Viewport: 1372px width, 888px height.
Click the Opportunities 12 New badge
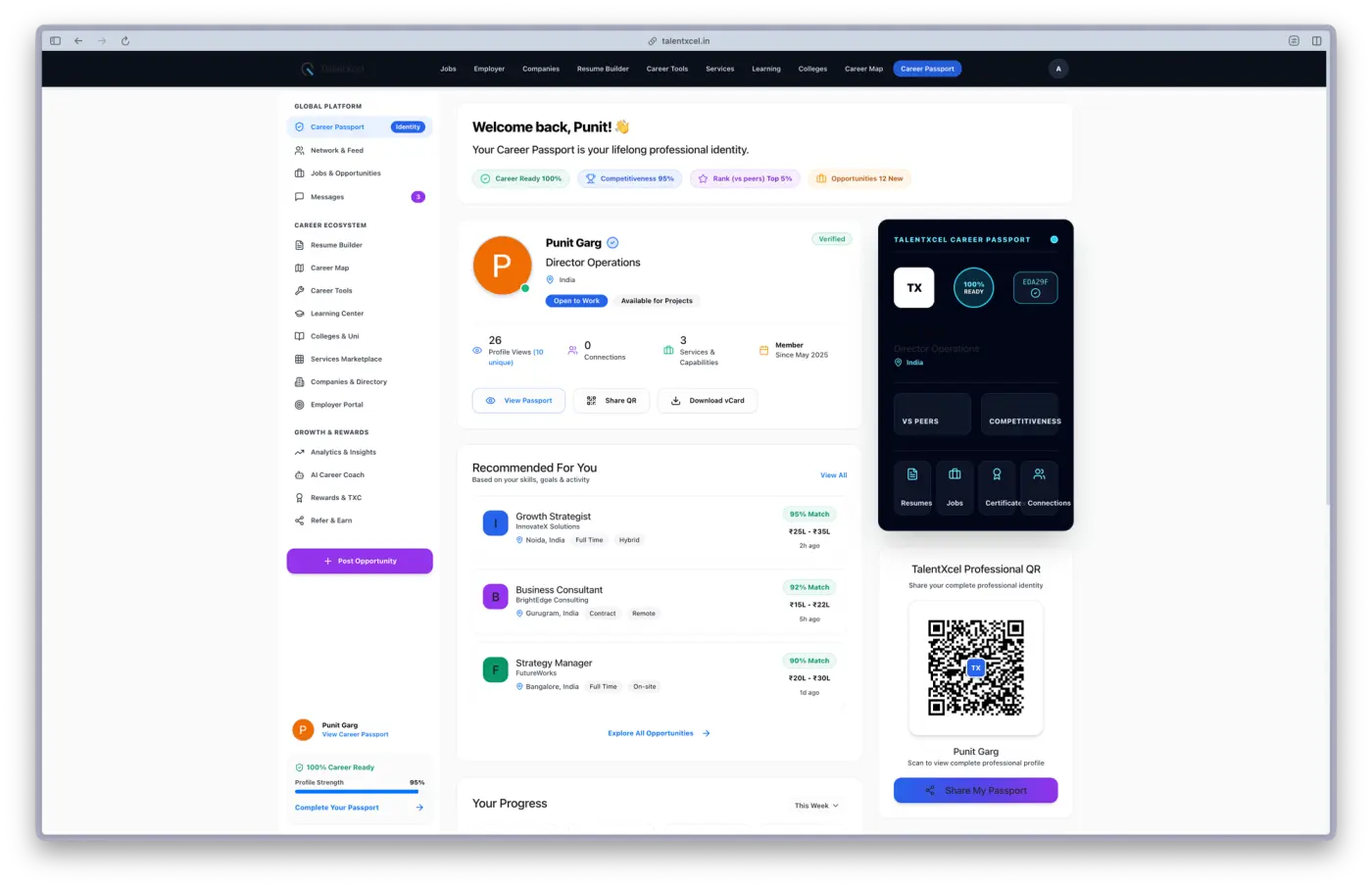pyautogui.click(x=859, y=178)
